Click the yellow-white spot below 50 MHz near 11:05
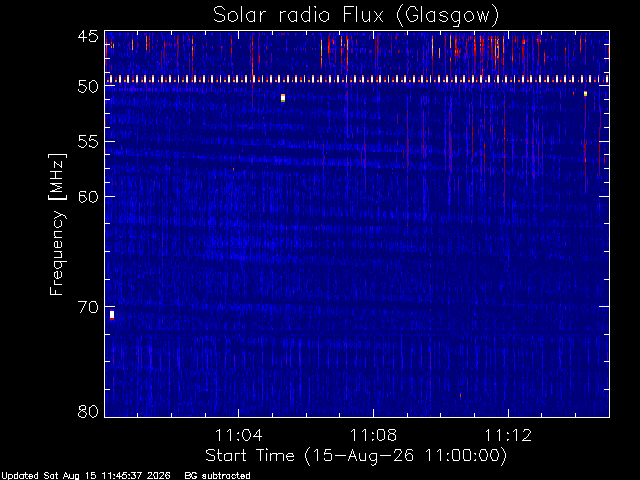Viewport: 640px width, 480px height. [283, 98]
